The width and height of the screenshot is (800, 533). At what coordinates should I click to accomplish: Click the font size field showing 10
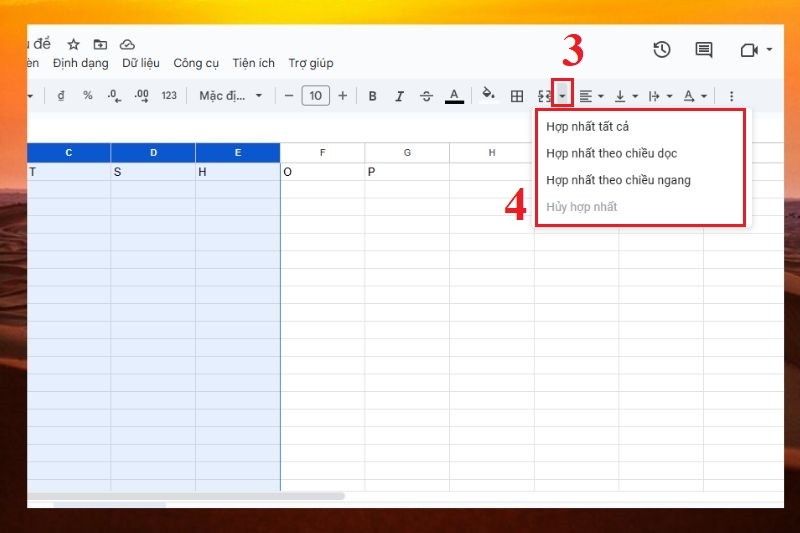pyautogui.click(x=315, y=95)
